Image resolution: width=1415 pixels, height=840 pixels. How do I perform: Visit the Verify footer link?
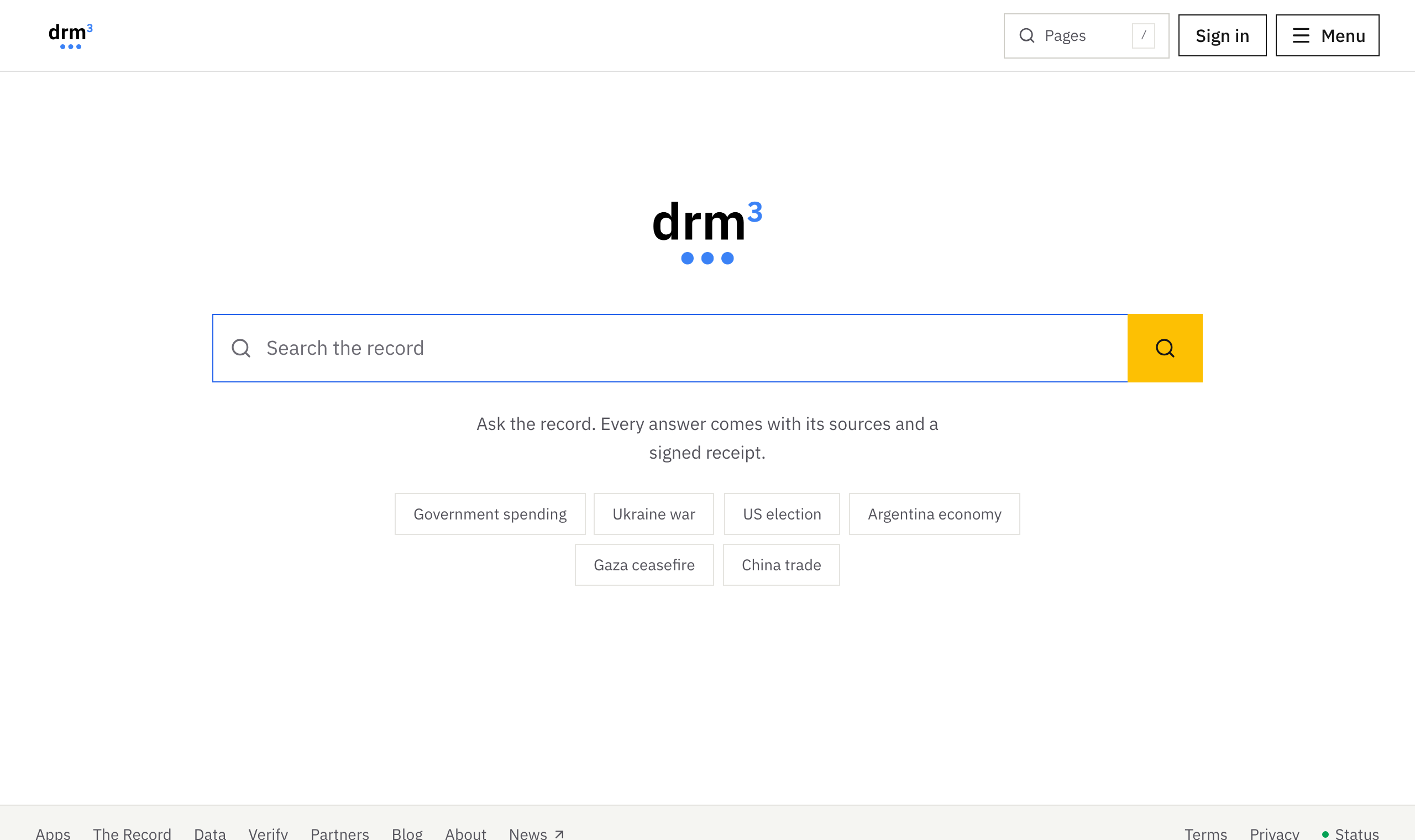[268, 833]
